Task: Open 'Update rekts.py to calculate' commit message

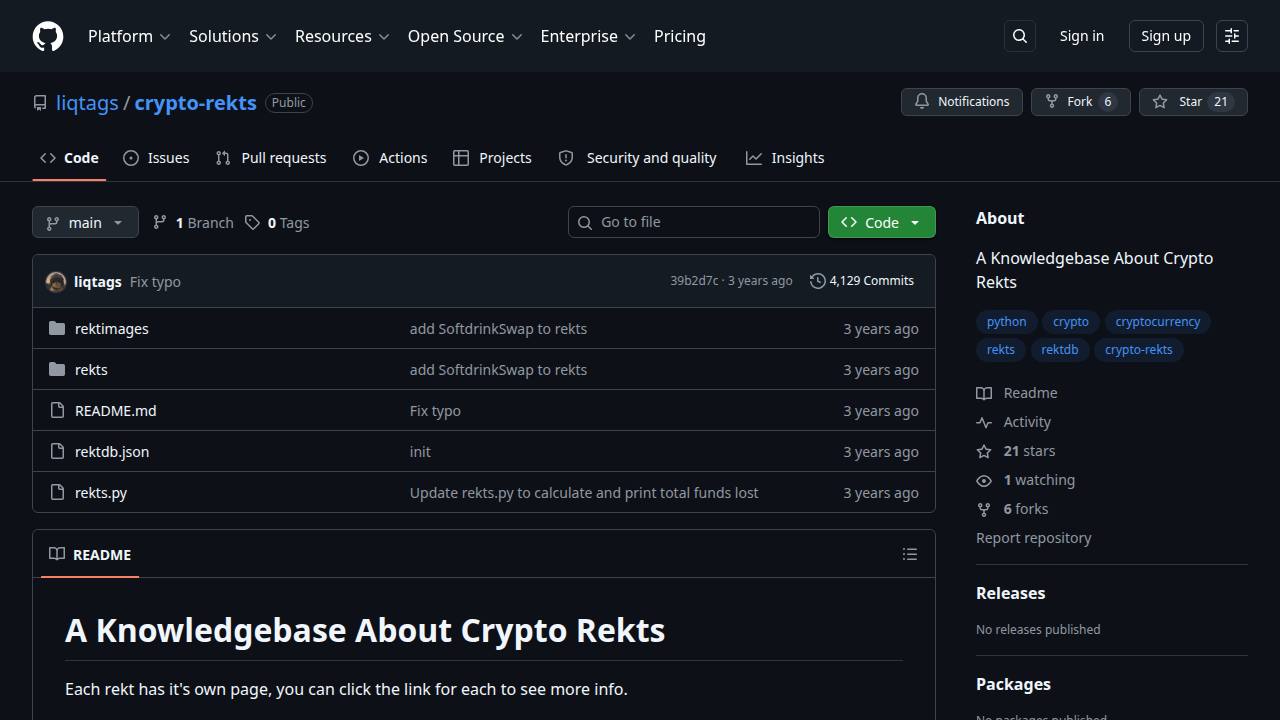Action: [x=584, y=492]
